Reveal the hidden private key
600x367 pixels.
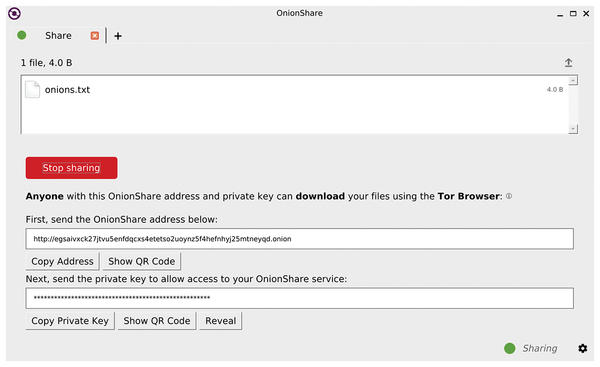[220, 321]
